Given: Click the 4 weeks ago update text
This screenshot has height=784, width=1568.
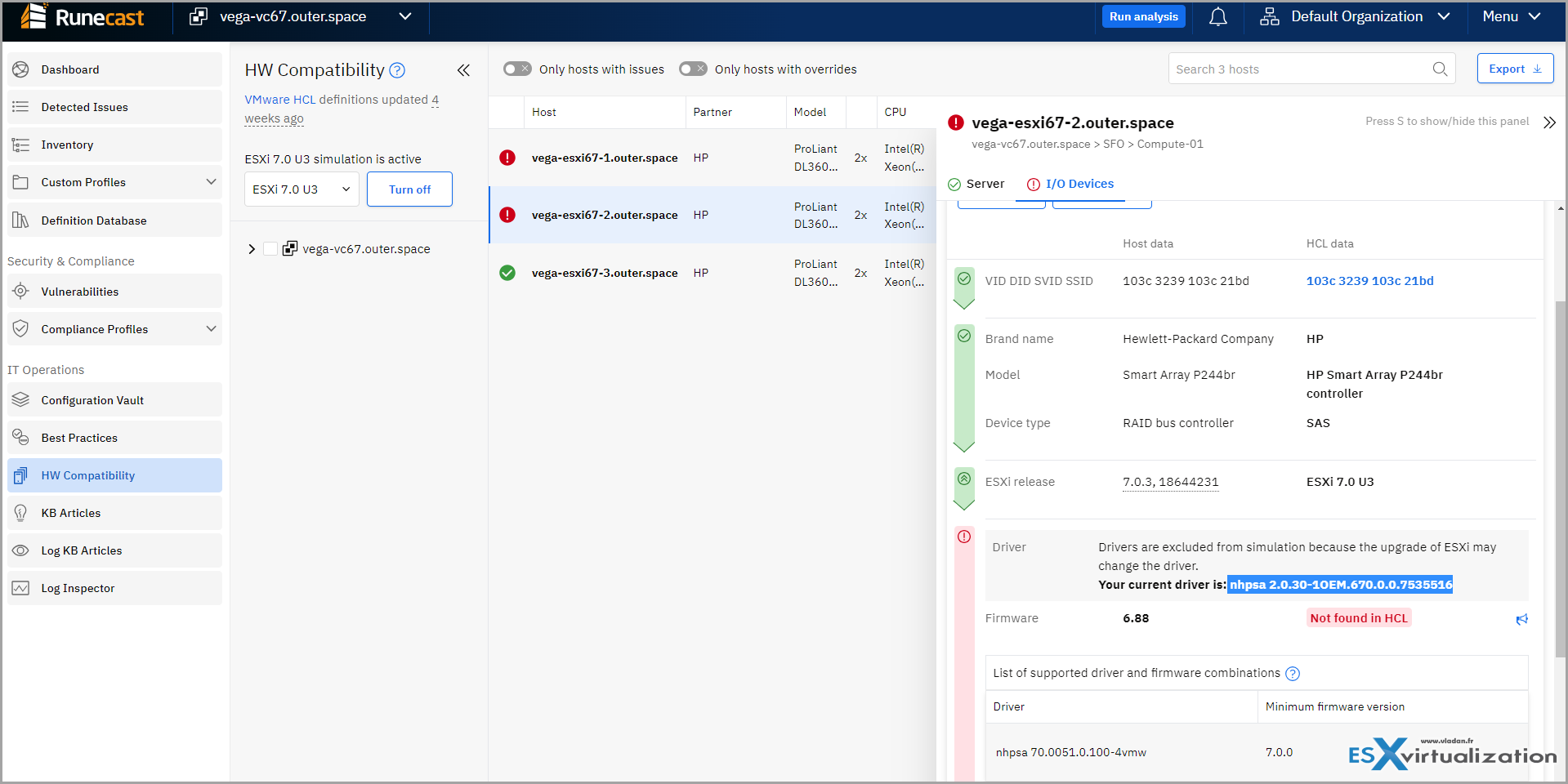Looking at the screenshot, I should click(x=342, y=109).
